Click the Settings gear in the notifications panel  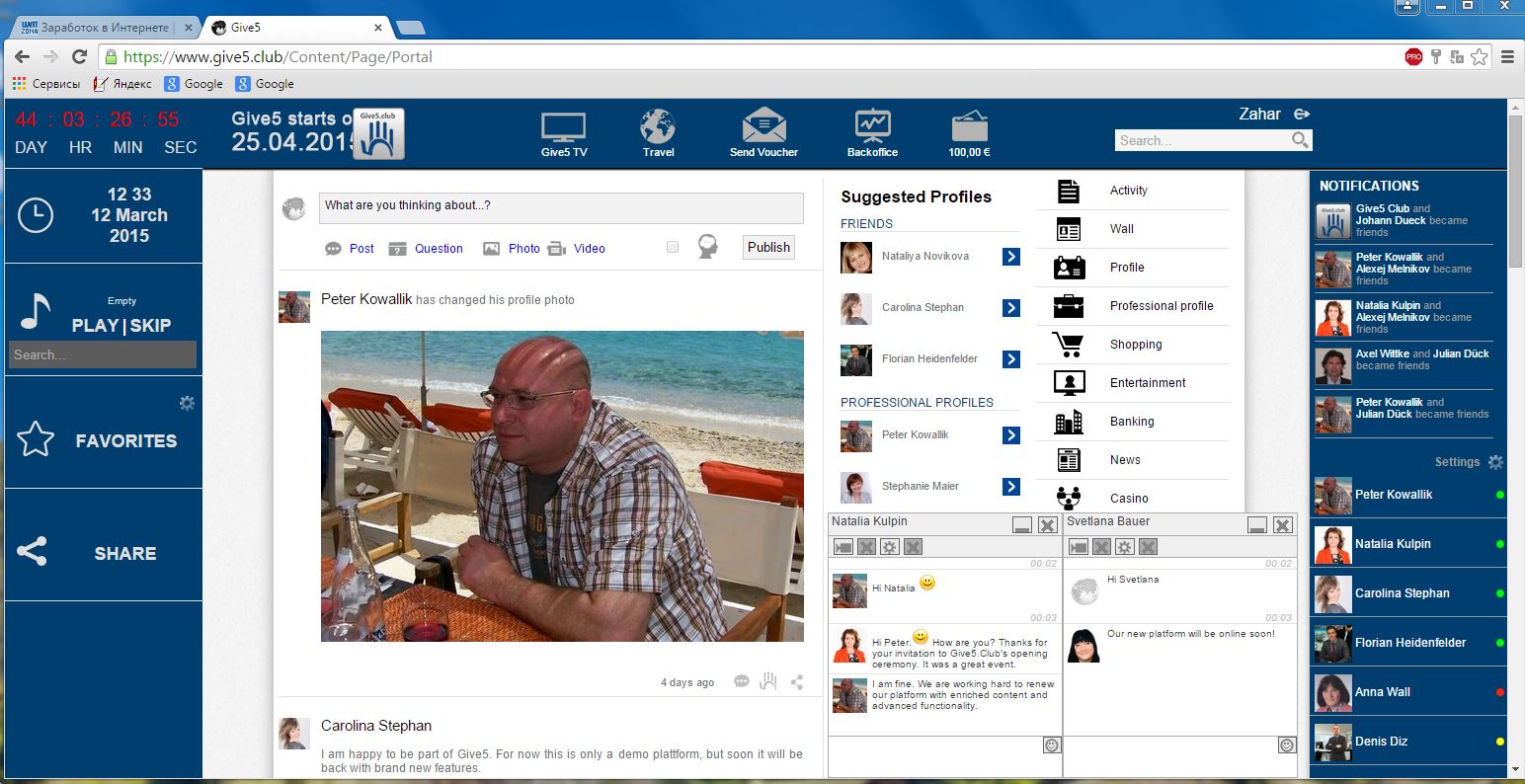click(x=1495, y=462)
